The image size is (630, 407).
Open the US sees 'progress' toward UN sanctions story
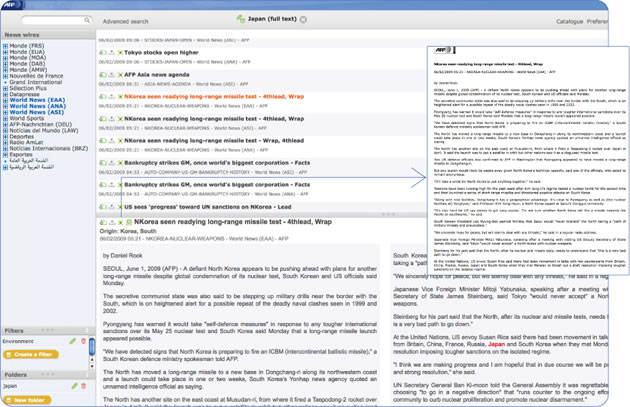tap(208, 207)
